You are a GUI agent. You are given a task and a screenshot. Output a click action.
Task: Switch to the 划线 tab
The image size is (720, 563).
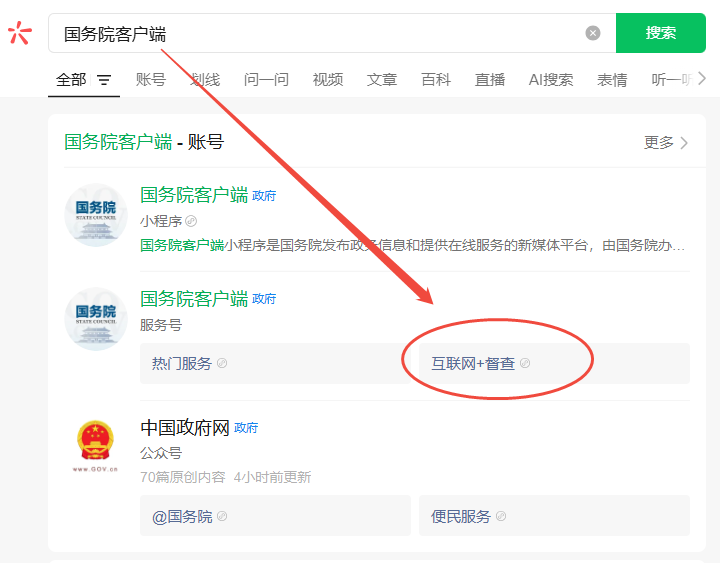coord(205,80)
